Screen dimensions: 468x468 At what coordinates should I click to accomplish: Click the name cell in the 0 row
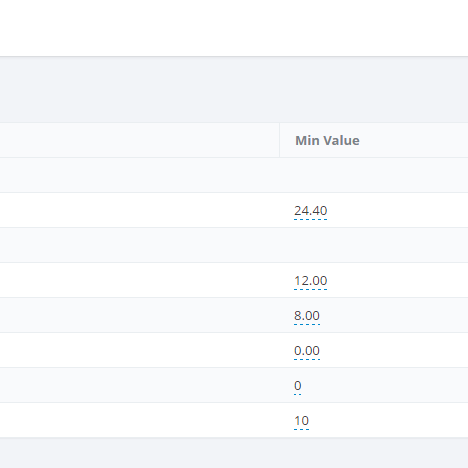[x=139, y=385]
